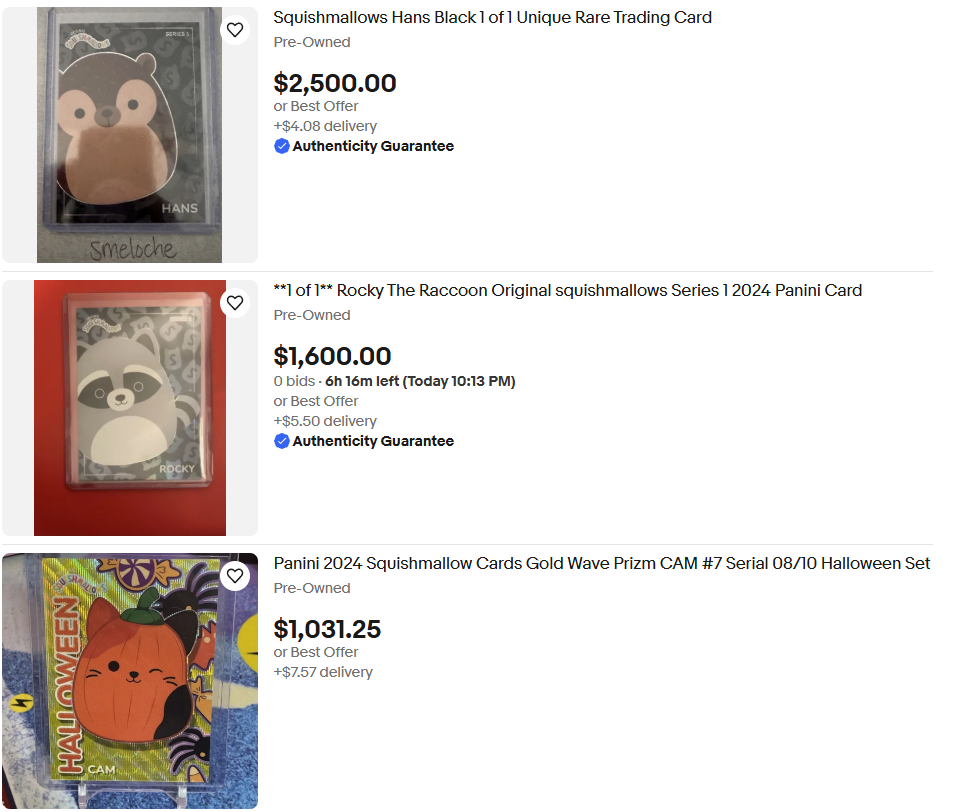Open the Rocky raccoon card thumbnail image
Viewport: 970px width, 812px height.
point(130,408)
